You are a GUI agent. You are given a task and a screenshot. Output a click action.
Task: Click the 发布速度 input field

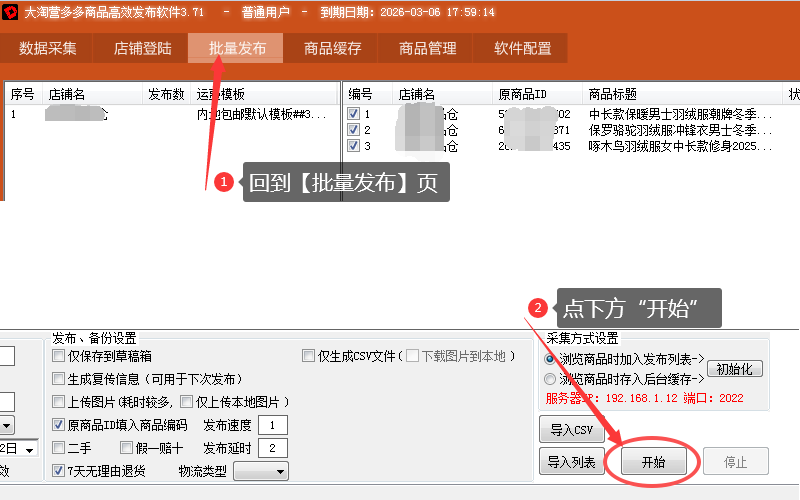(x=272, y=425)
